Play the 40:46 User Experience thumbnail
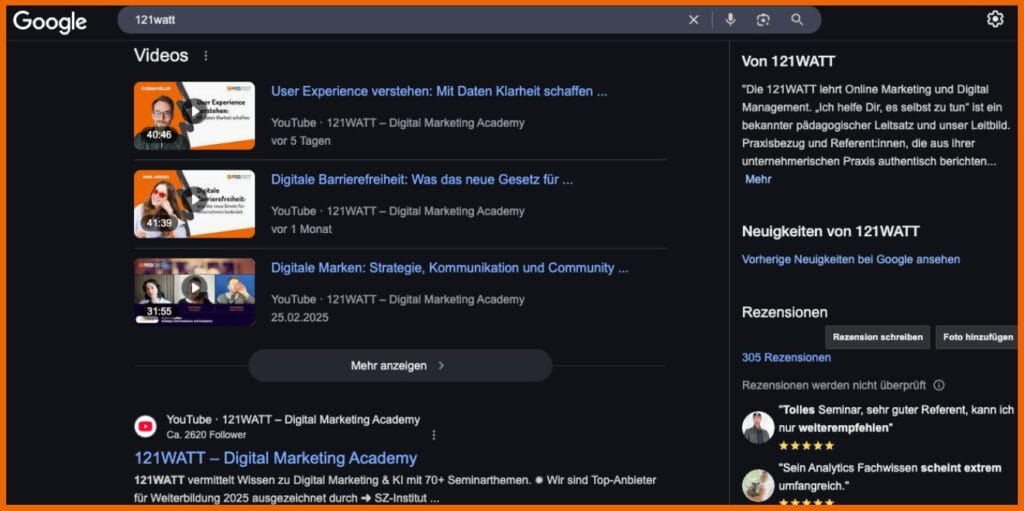Image resolution: width=1024 pixels, height=511 pixels. [x=194, y=115]
